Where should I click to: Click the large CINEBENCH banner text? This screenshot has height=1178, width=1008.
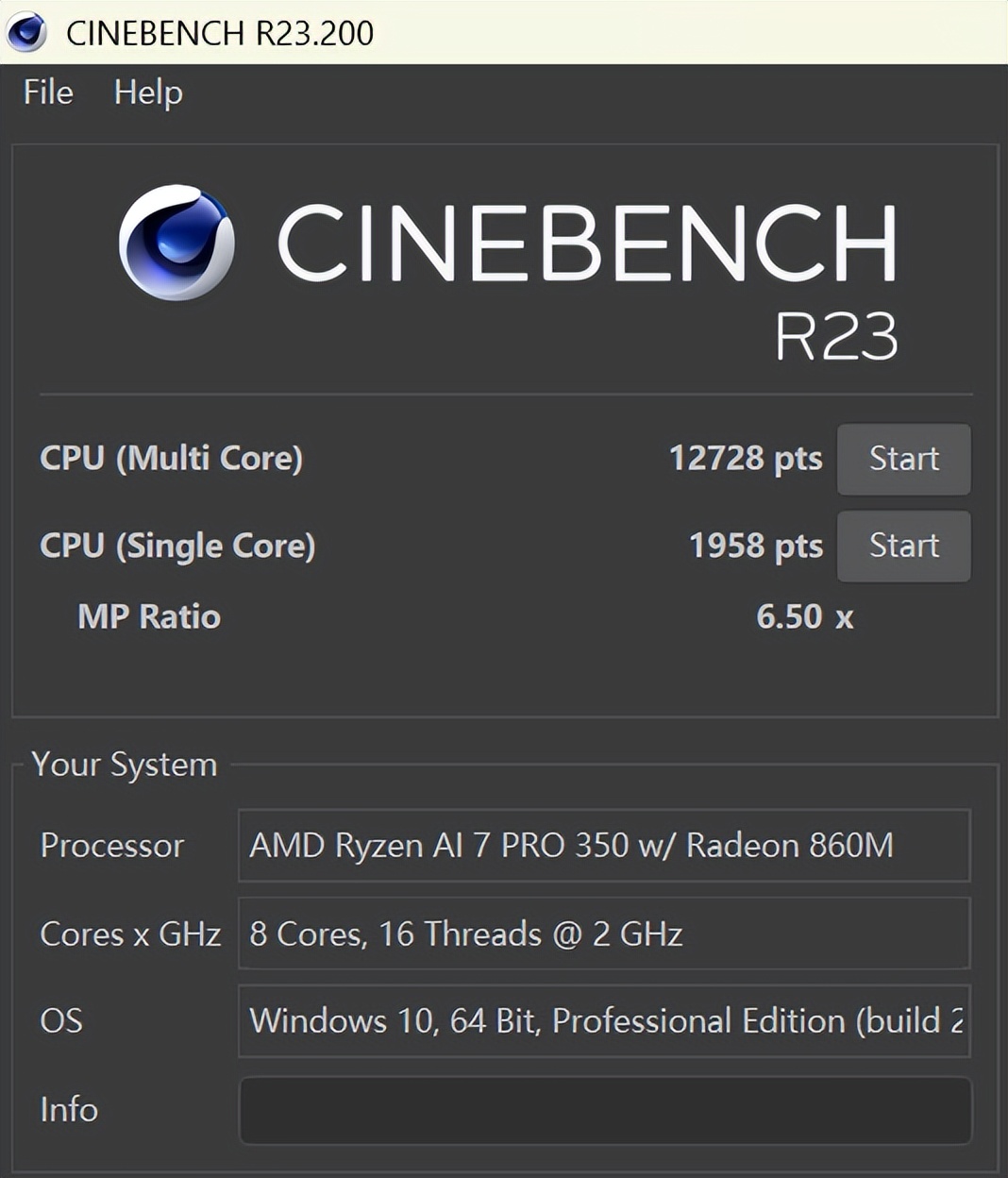(x=586, y=243)
